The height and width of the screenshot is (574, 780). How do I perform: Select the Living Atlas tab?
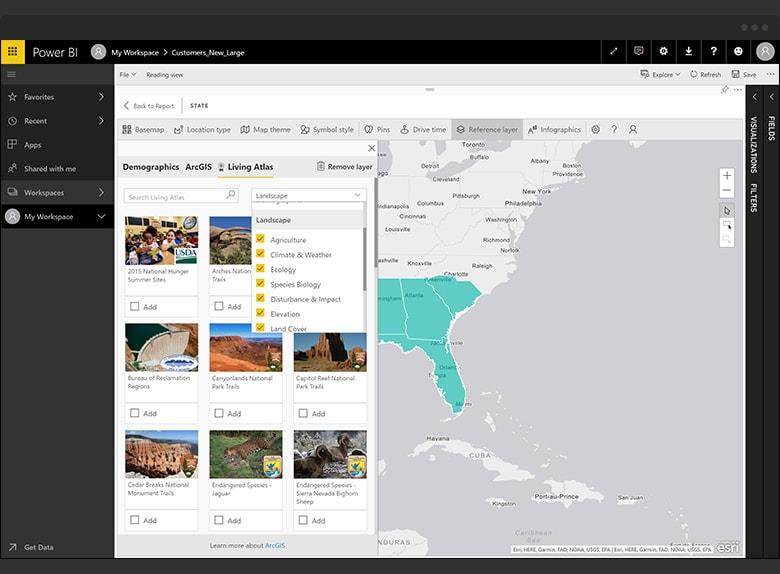coord(246,167)
